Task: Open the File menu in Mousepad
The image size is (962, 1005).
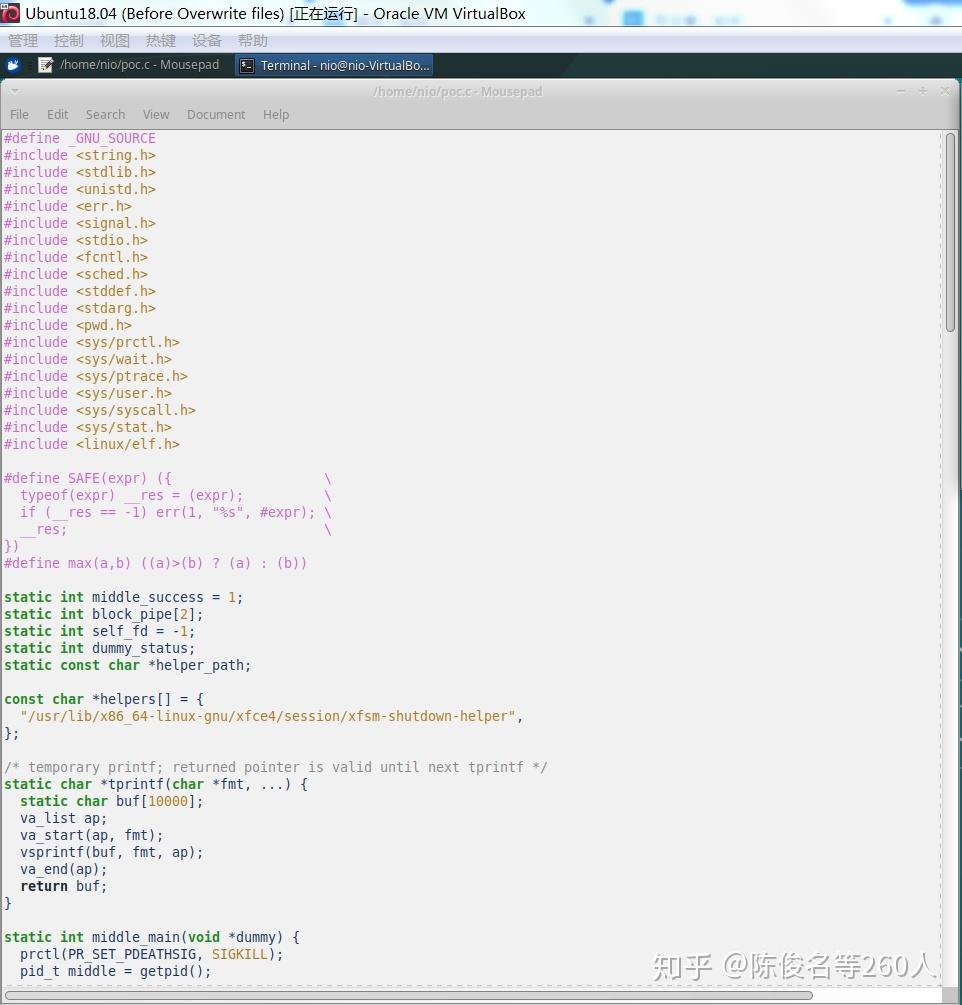Action: coord(19,115)
